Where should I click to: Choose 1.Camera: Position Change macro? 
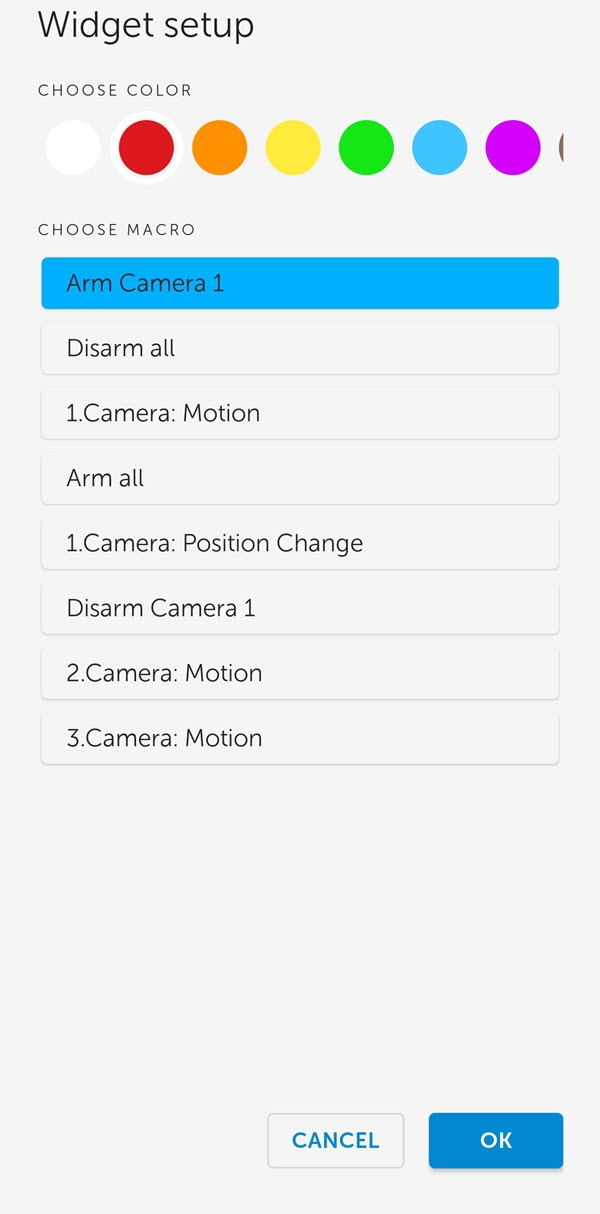300,543
